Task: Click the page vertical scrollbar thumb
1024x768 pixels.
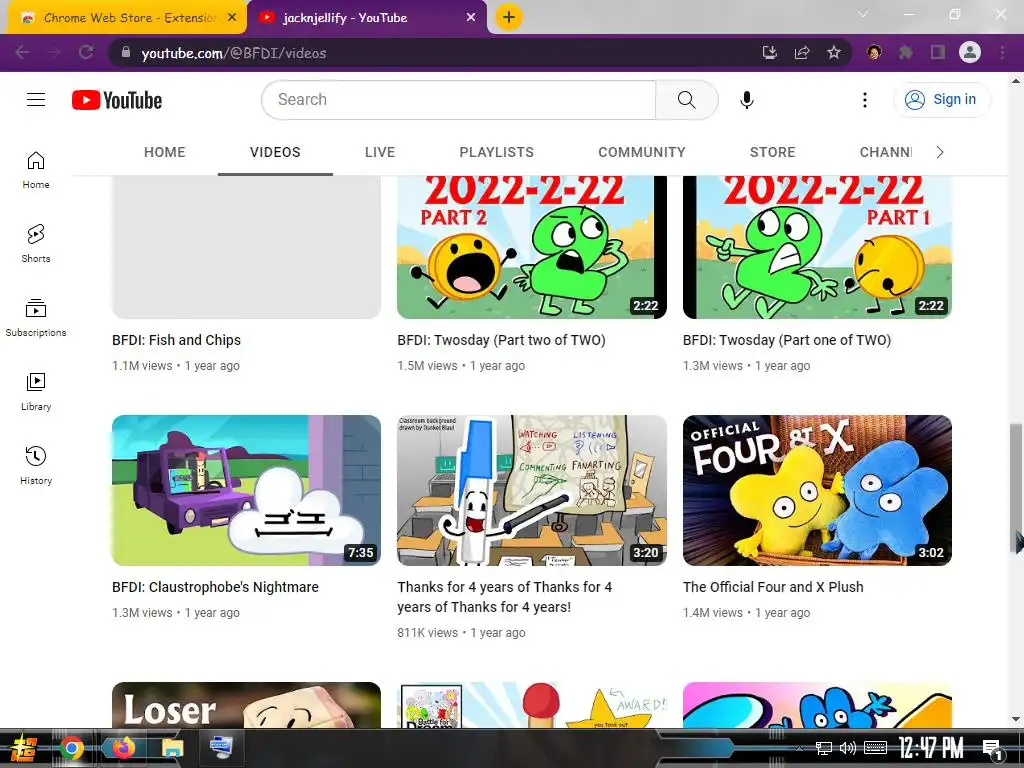Action: coord(1016,487)
